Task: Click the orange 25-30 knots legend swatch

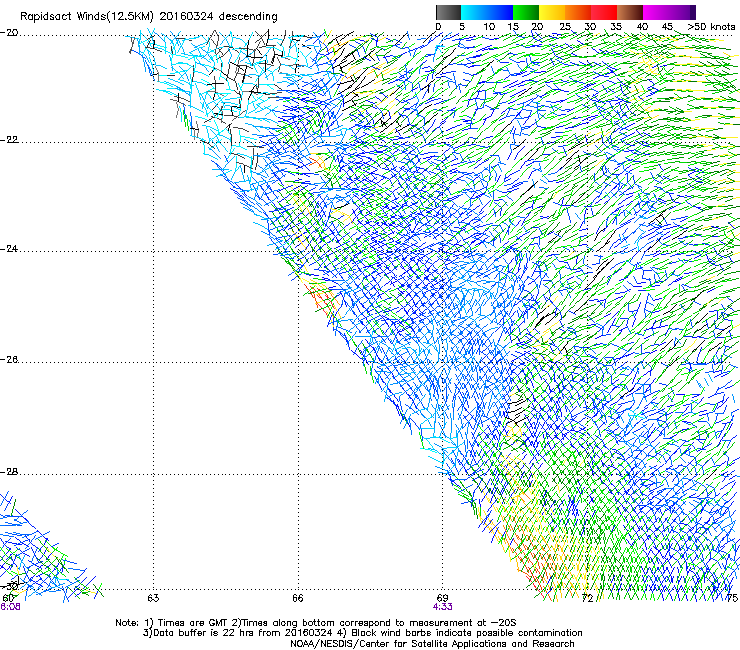Action: tap(578, 12)
